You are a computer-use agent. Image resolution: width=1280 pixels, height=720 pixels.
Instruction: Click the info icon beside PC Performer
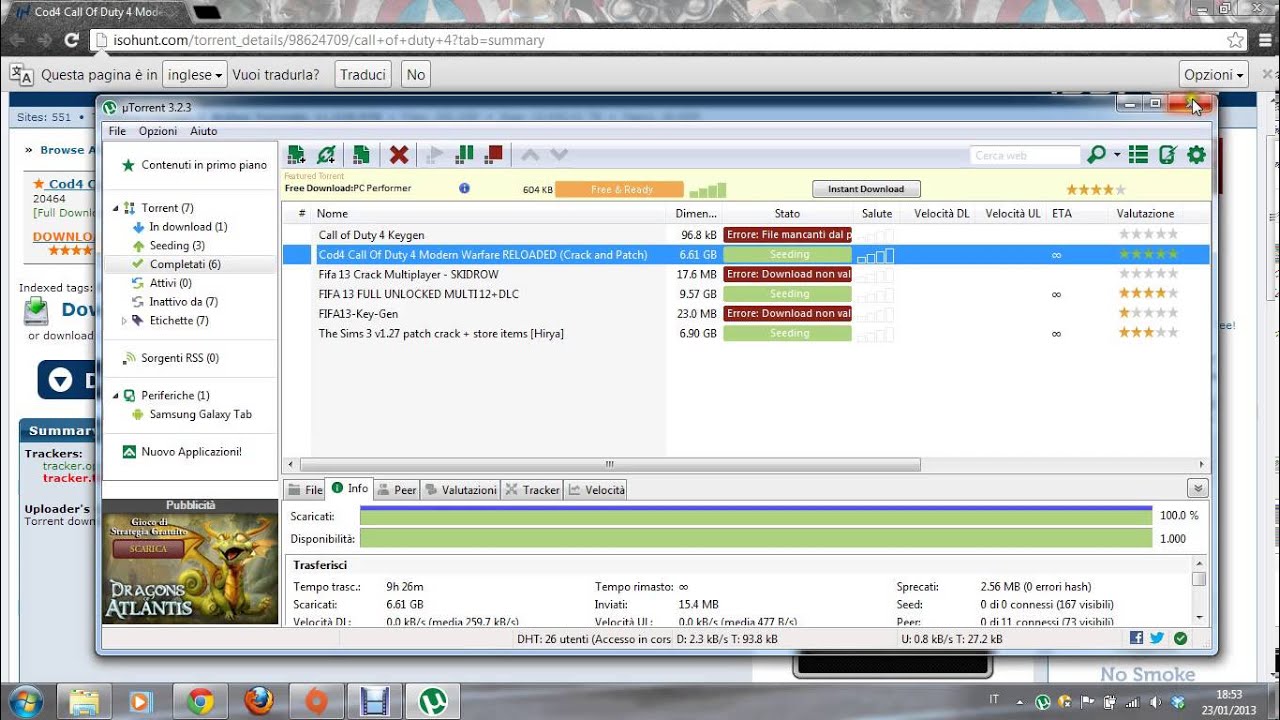coord(464,188)
